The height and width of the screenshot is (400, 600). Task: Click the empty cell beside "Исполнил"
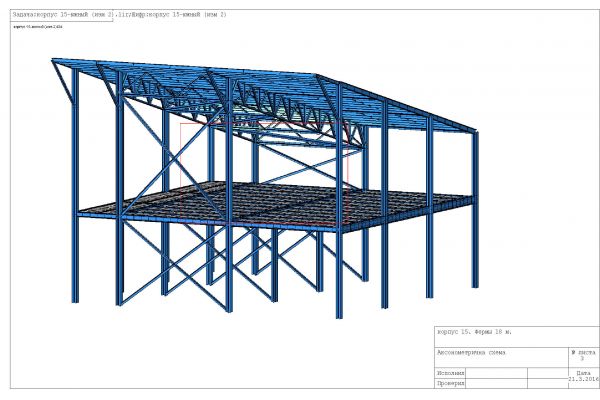[496, 373]
